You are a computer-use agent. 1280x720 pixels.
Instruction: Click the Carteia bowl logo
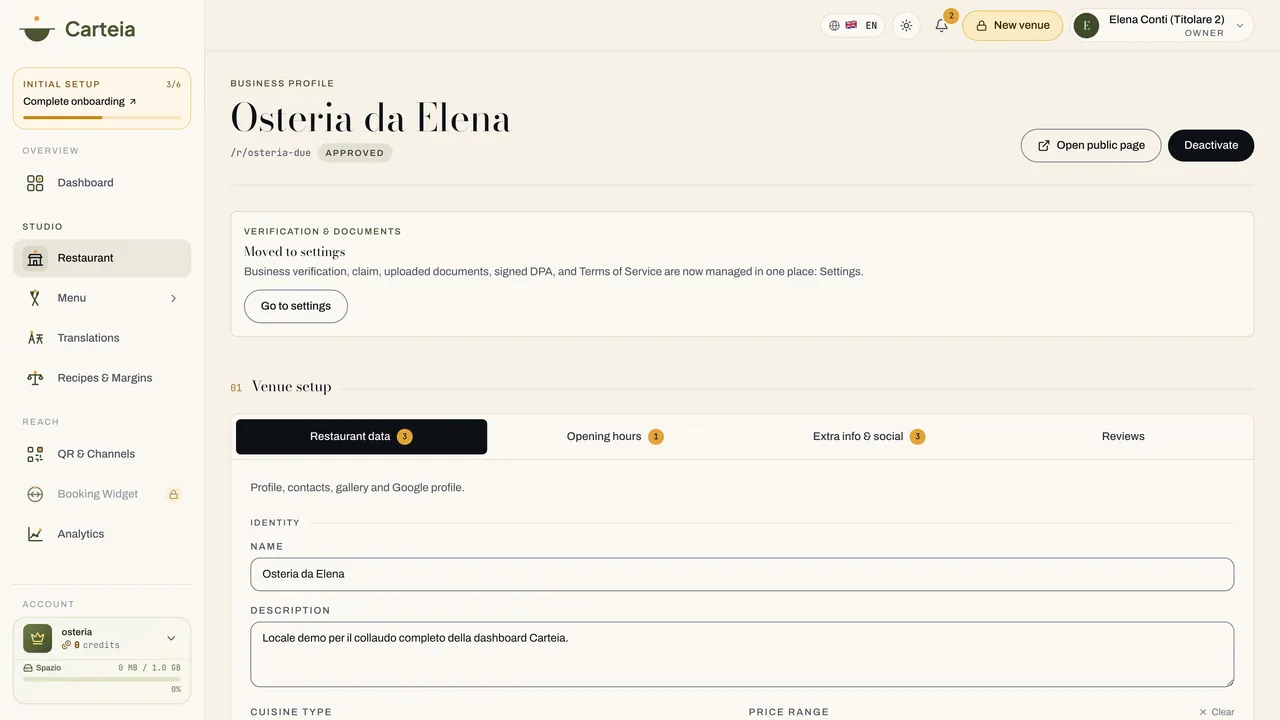pos(37,28)
